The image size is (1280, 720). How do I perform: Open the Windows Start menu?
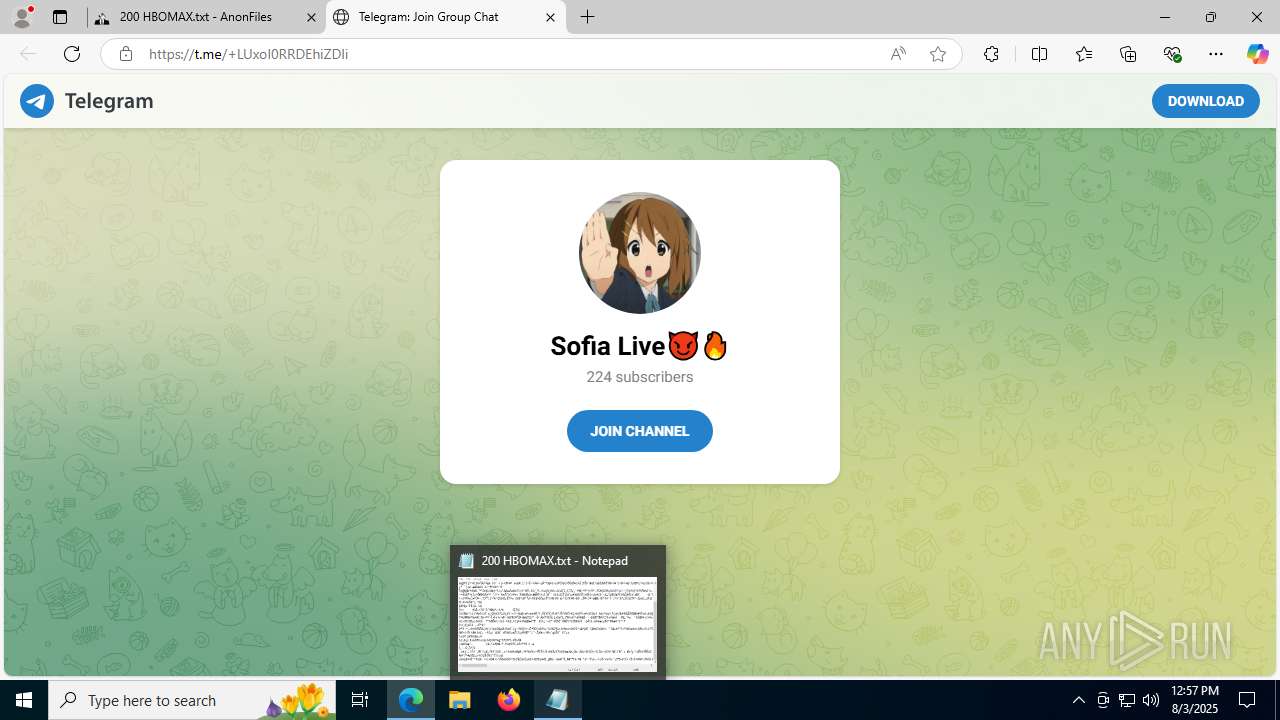[x=24, y=700]
